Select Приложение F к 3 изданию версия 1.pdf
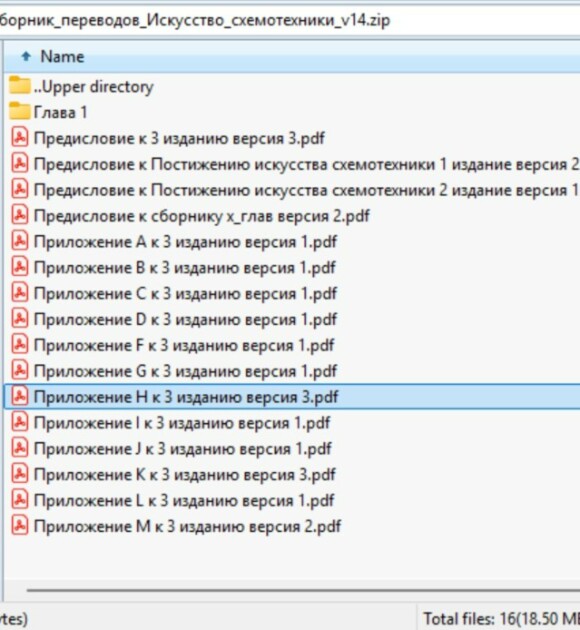 pyautogui.click(x=292, y=345)
